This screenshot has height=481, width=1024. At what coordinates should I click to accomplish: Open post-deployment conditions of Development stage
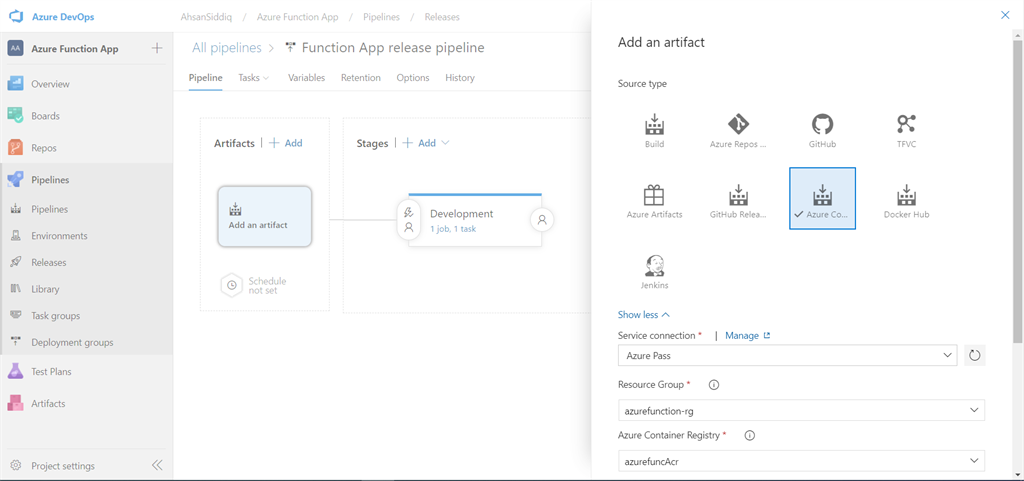[x=542, y=220]
